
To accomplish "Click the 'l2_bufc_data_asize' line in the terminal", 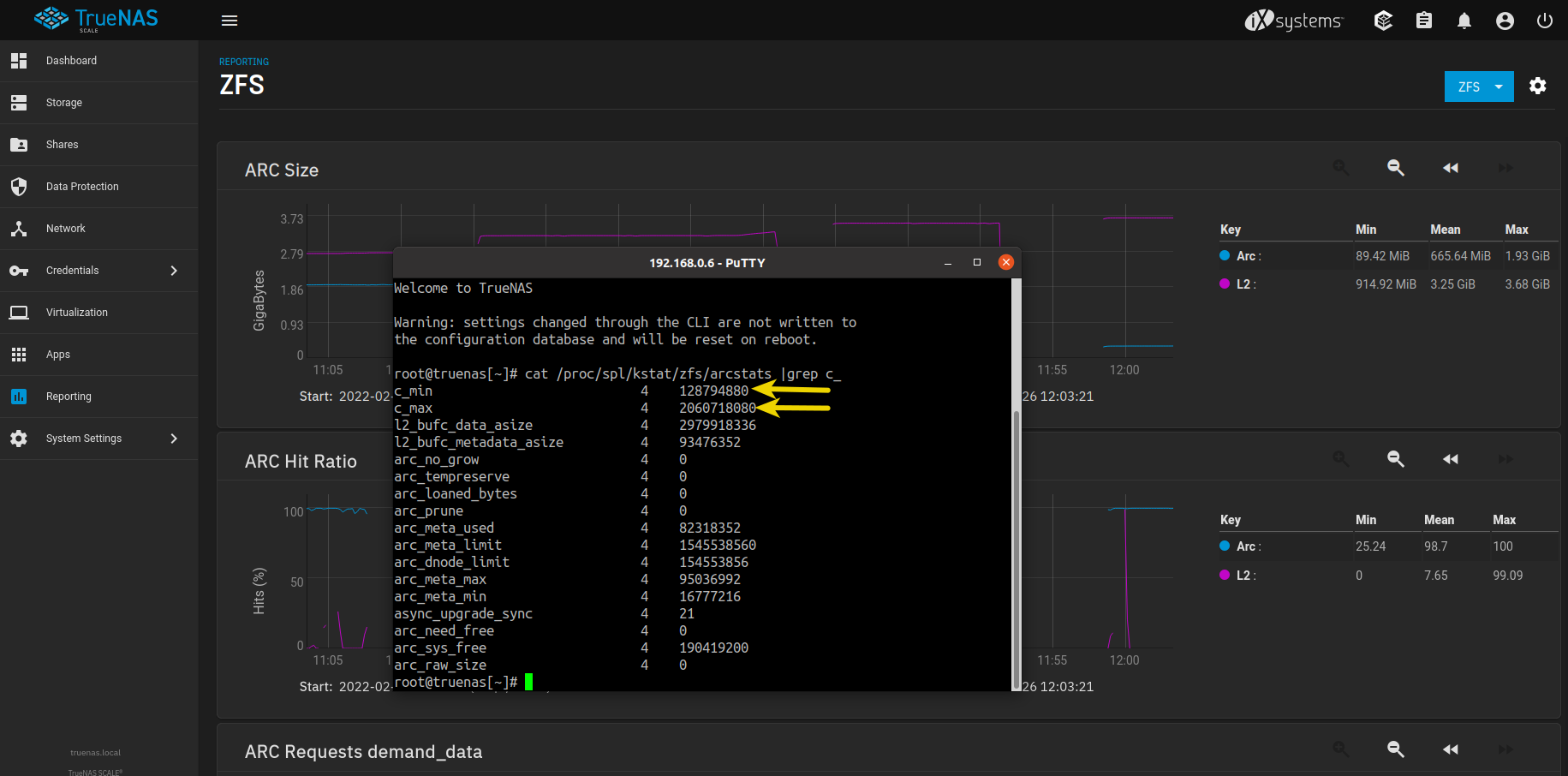I will coord(575,426).
